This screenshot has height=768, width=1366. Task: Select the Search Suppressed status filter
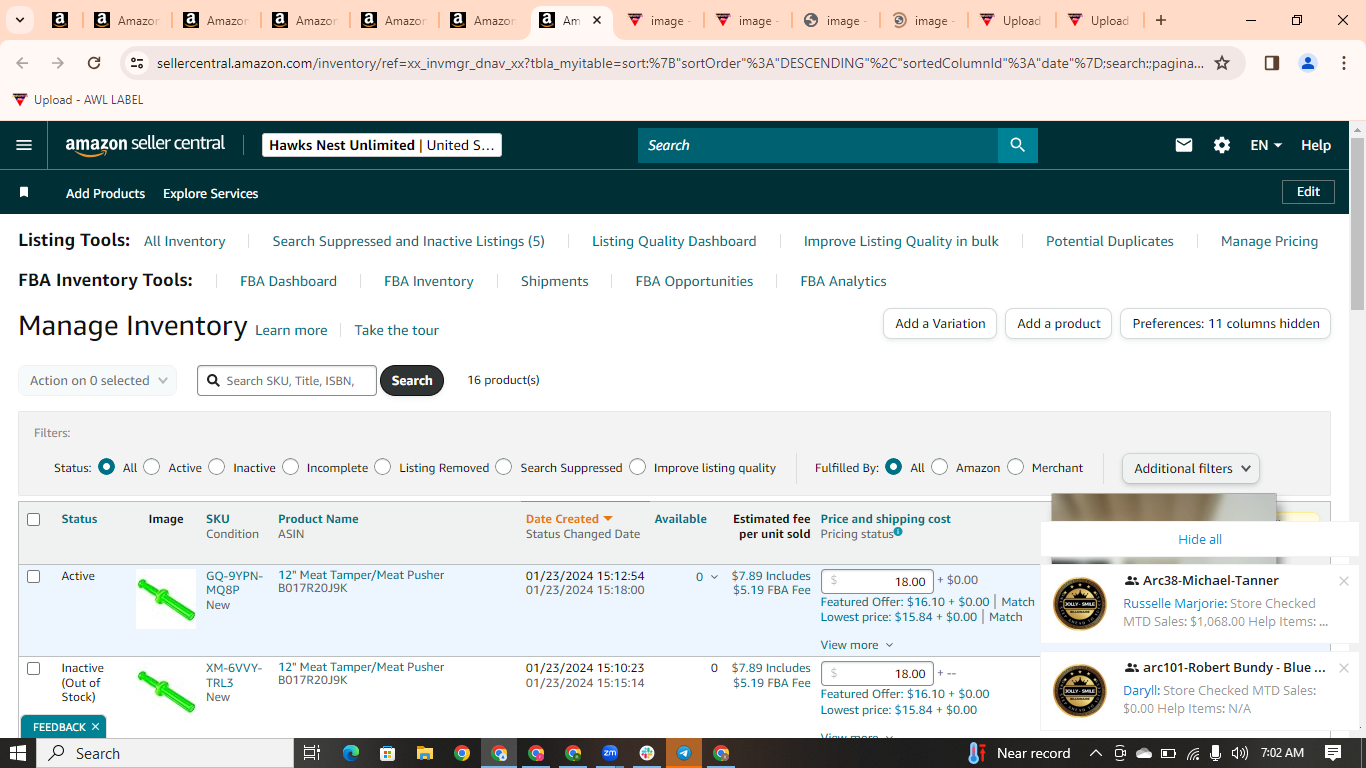point(504,467)
